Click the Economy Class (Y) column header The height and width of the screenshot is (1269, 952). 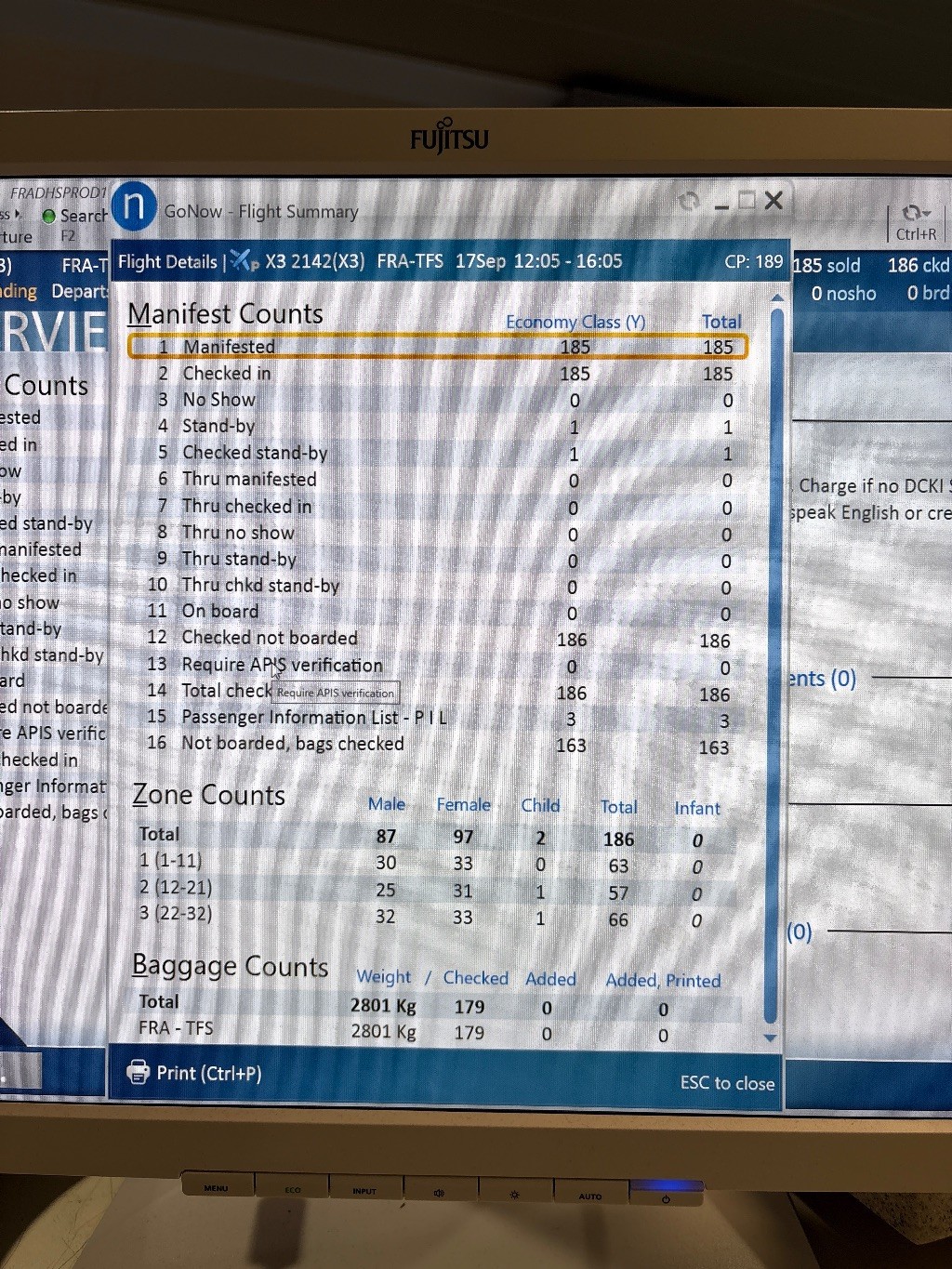[575, 322]
